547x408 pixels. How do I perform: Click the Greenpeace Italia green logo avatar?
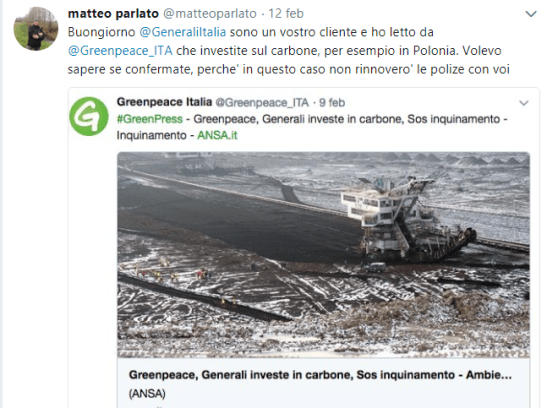coord(89,116)
